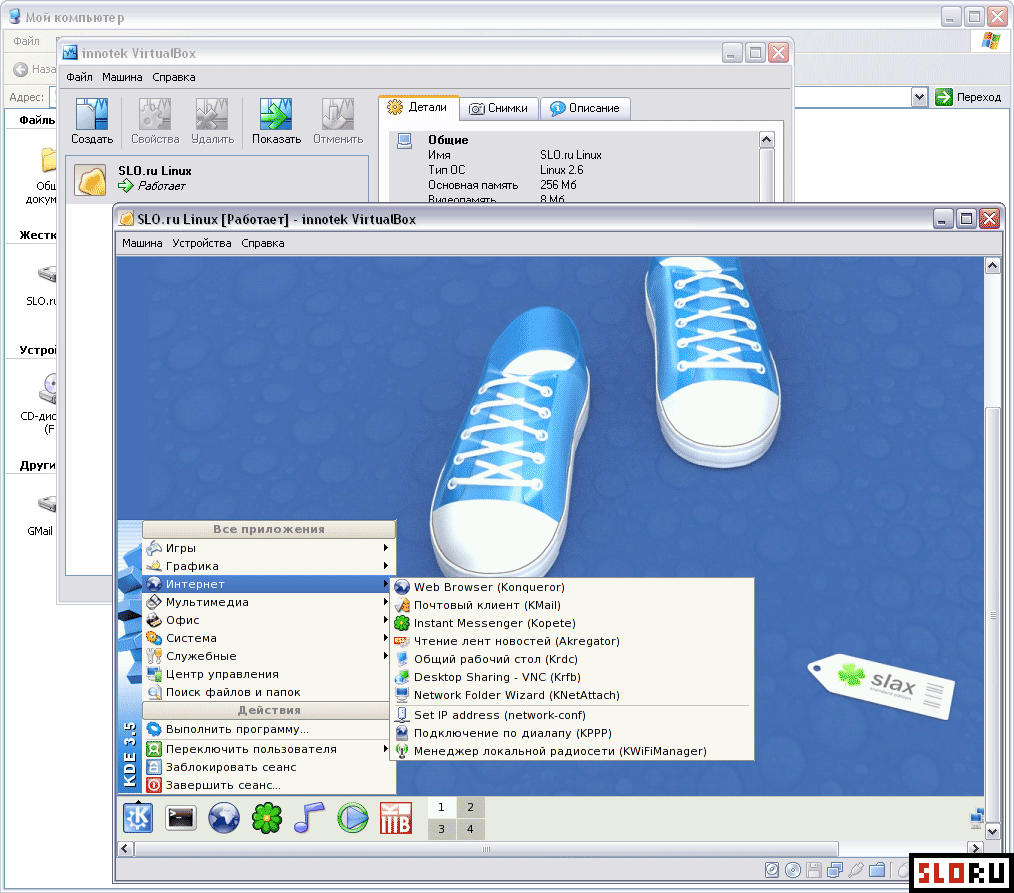
Task: Open Чтение лент новостей (Akregator)
Action: (x=572, y=641)
